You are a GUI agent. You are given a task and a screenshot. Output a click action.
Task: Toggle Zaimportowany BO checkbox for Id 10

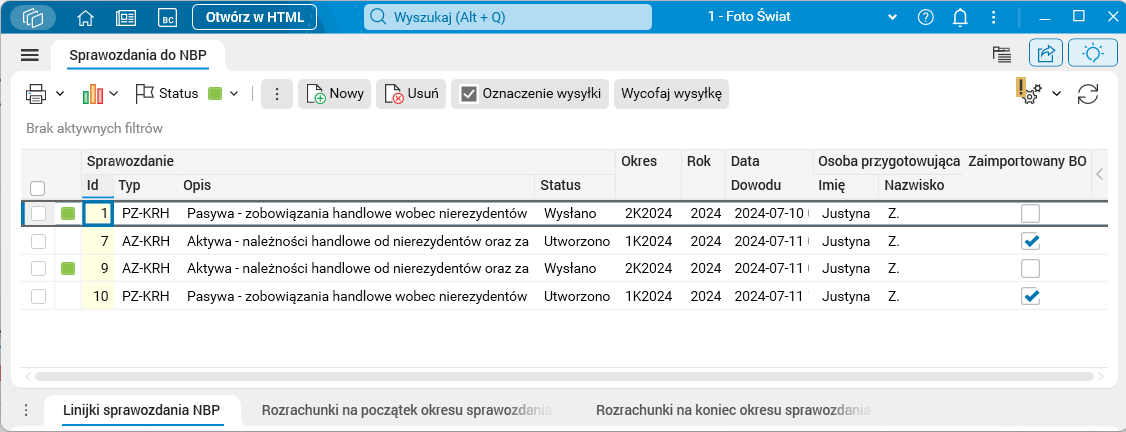coord(1030,296)
